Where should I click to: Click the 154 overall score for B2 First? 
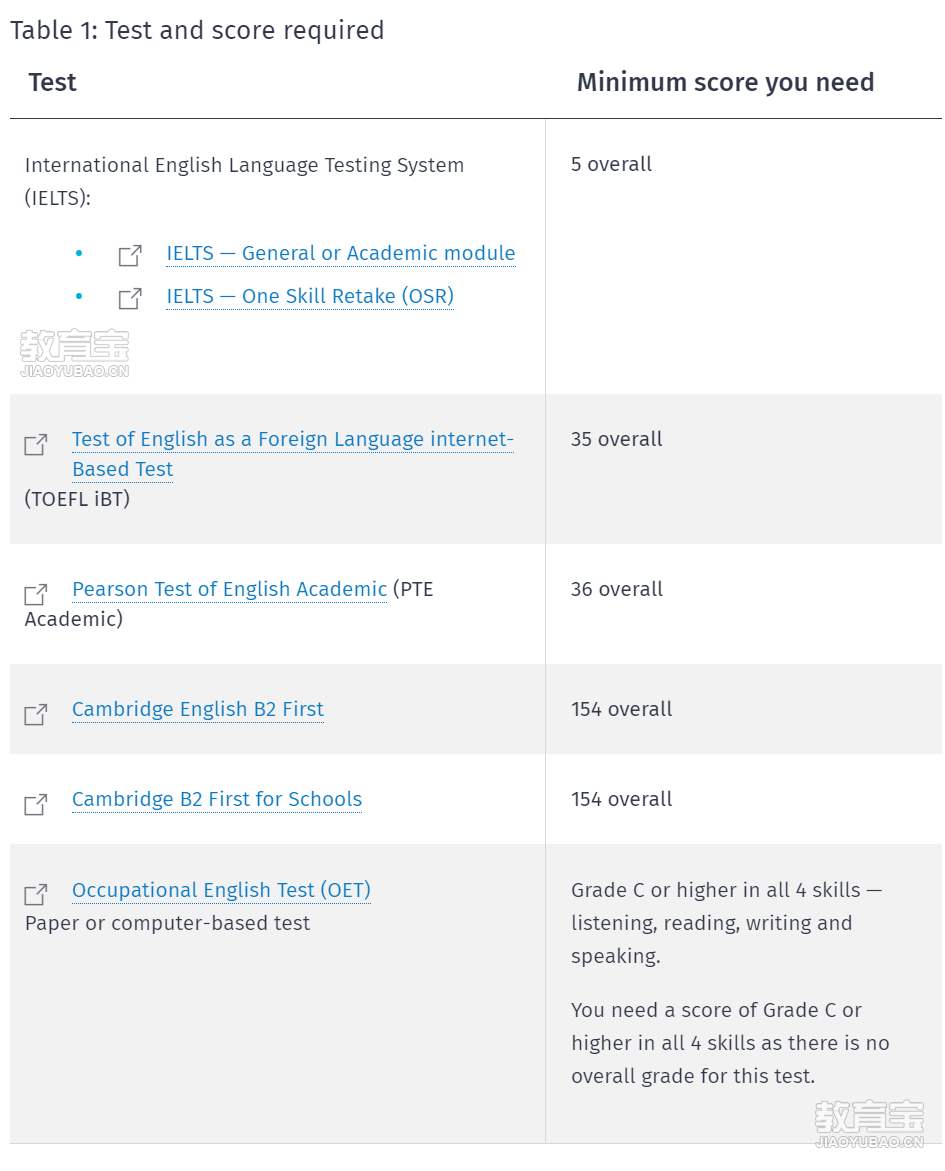[622, 709]
